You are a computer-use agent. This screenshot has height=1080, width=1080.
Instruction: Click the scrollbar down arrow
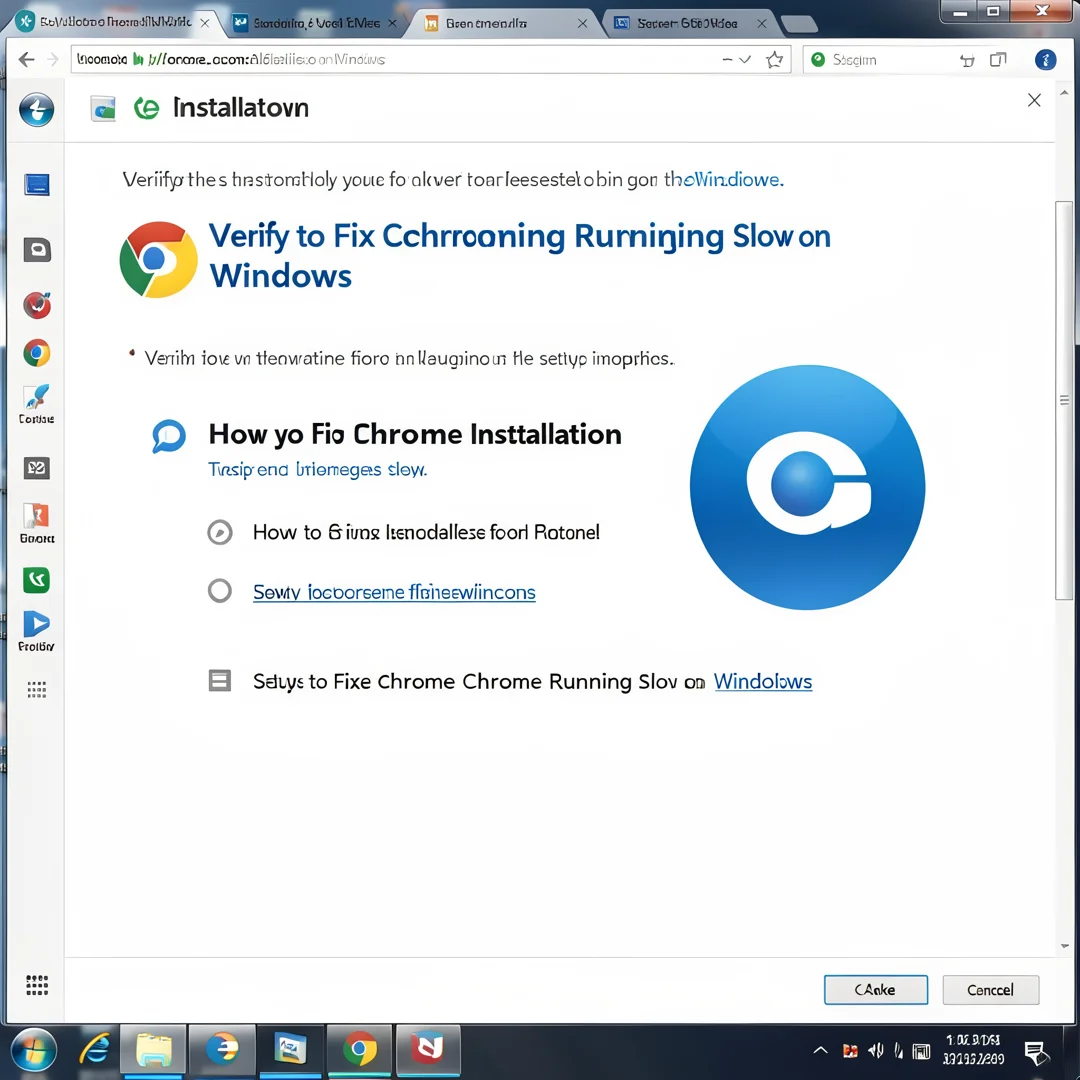click(1064, 946)
